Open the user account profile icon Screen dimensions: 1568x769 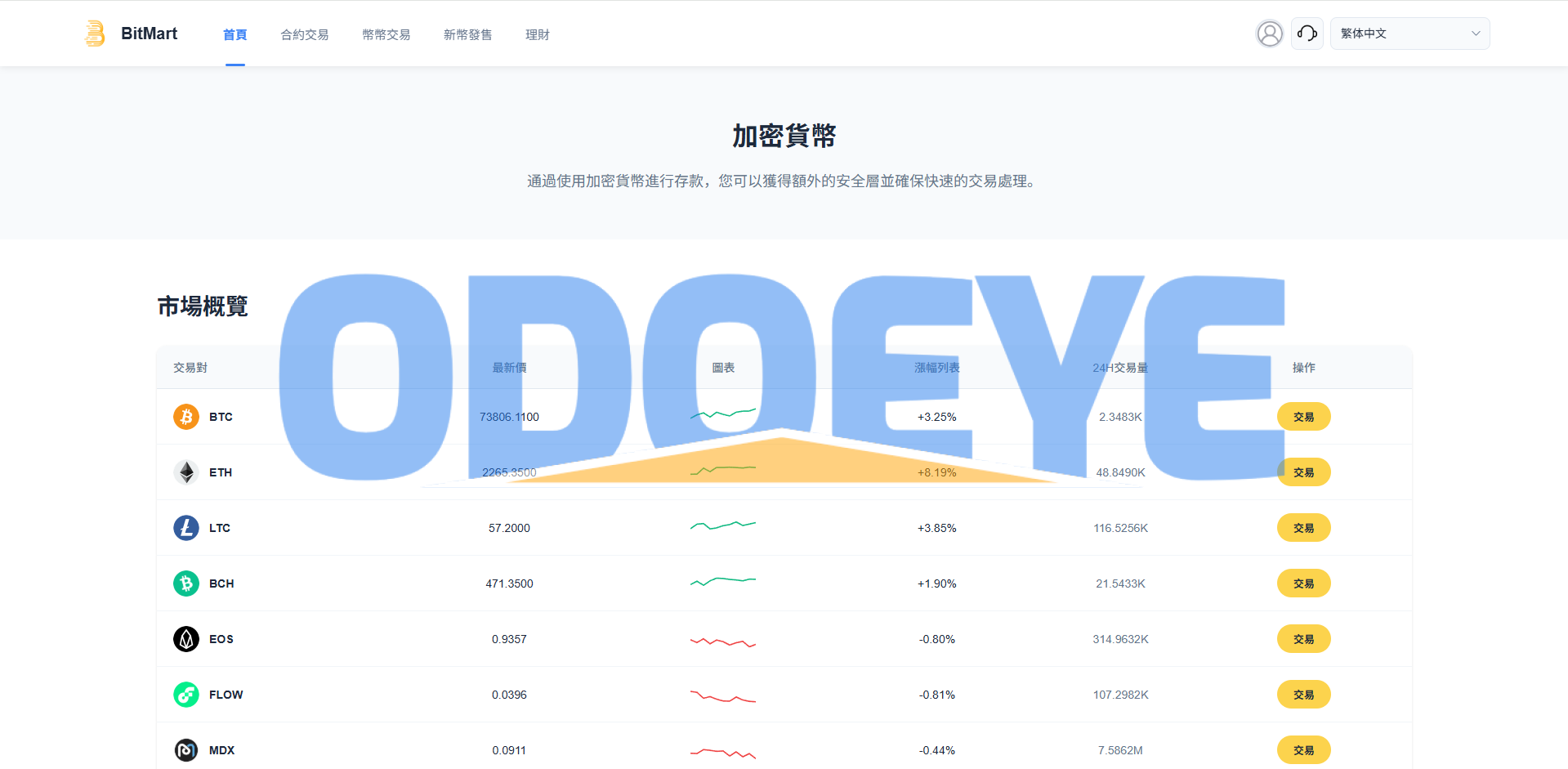pyautogui.click(x=1269, y=34)
